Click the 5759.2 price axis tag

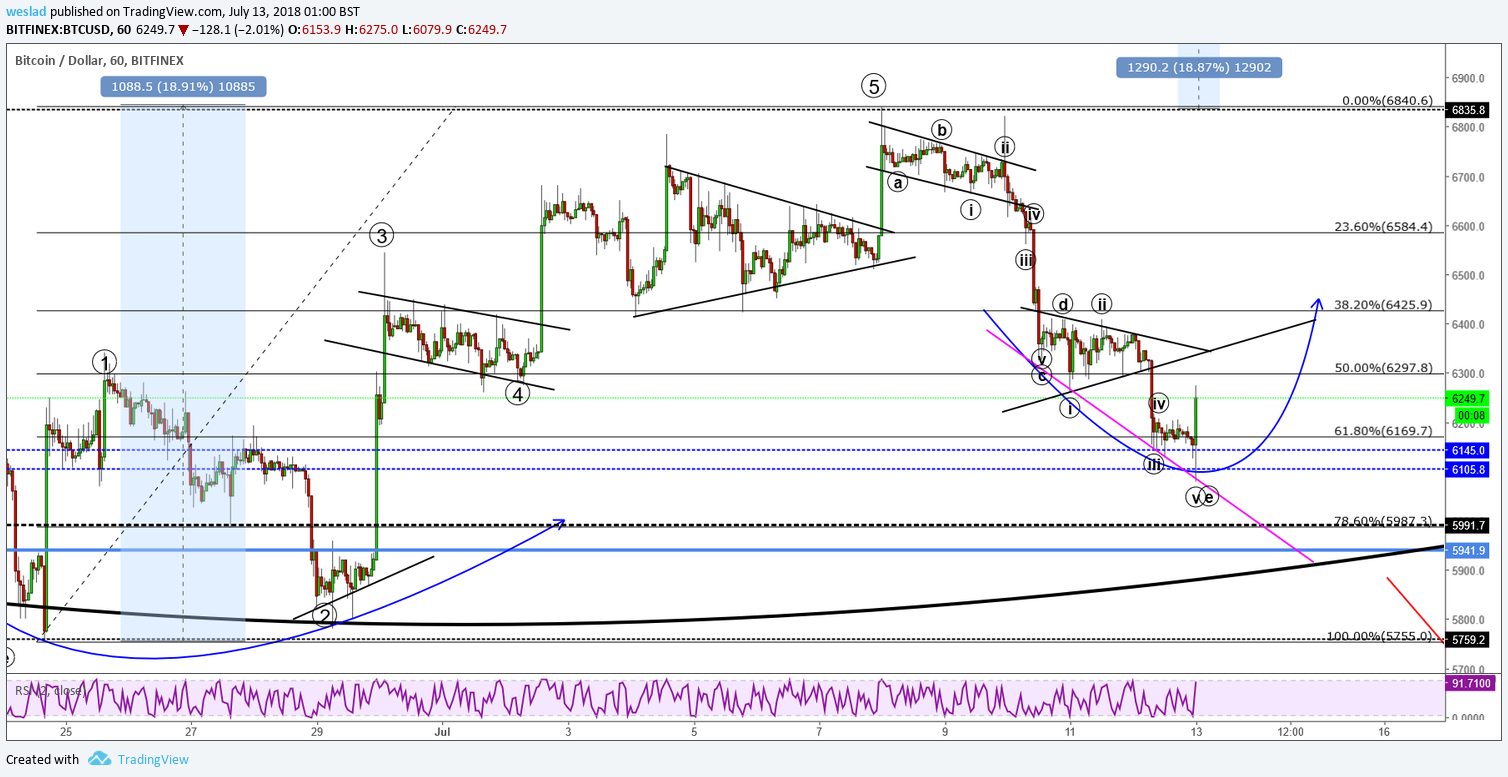1469,639
